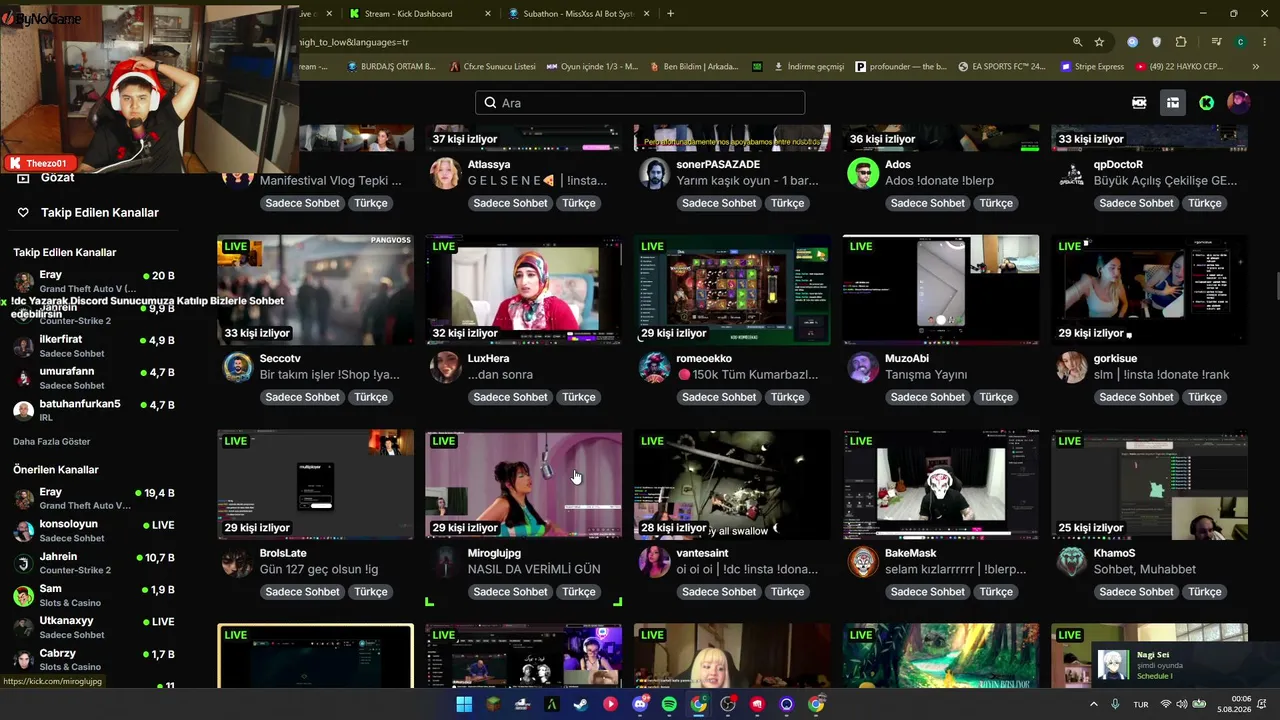Click the stream title 'Tanışma Yayını'

coord(926,375)
